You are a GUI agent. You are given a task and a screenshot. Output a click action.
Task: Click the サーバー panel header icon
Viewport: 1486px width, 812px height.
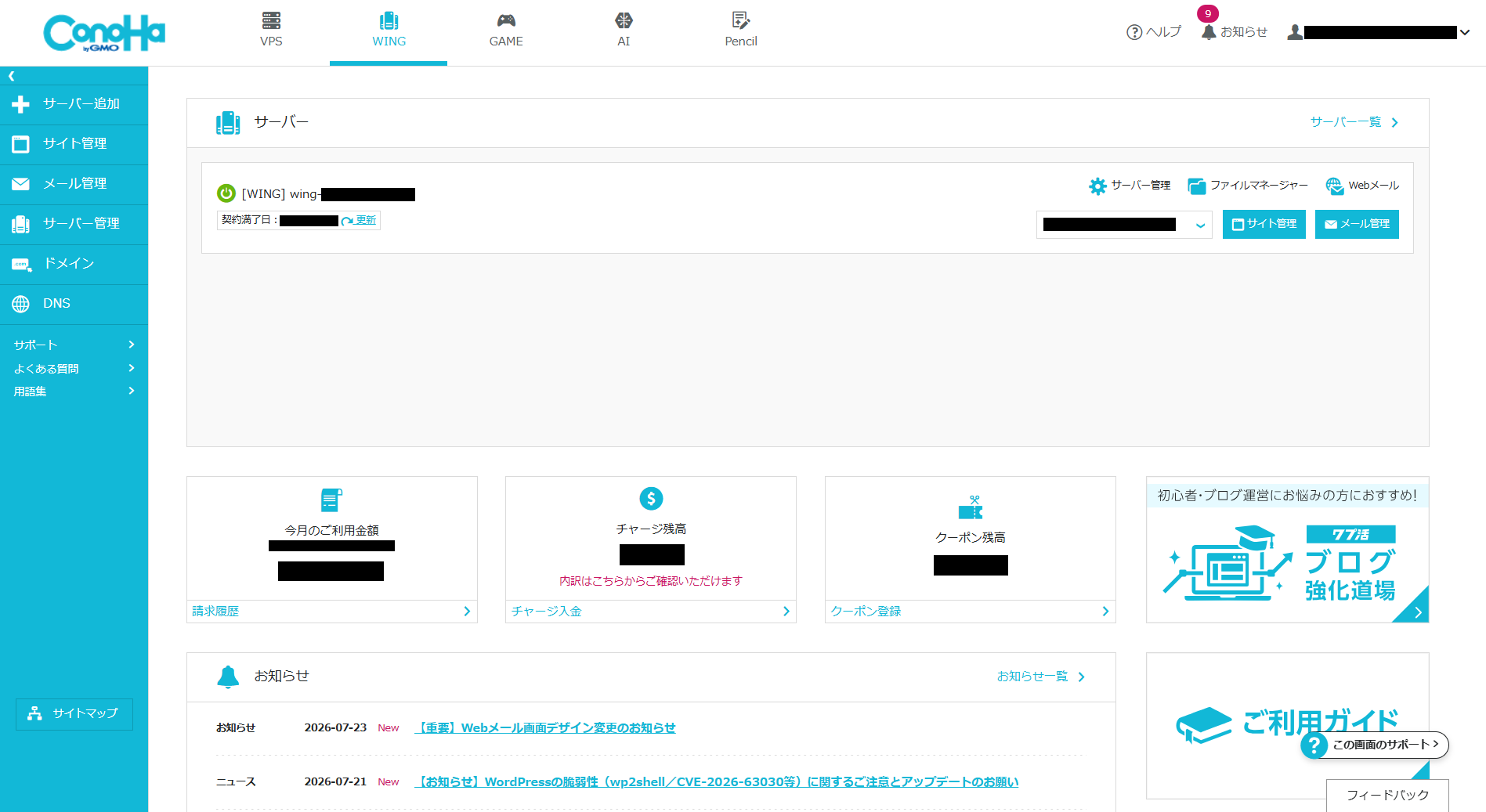[228, 123]
